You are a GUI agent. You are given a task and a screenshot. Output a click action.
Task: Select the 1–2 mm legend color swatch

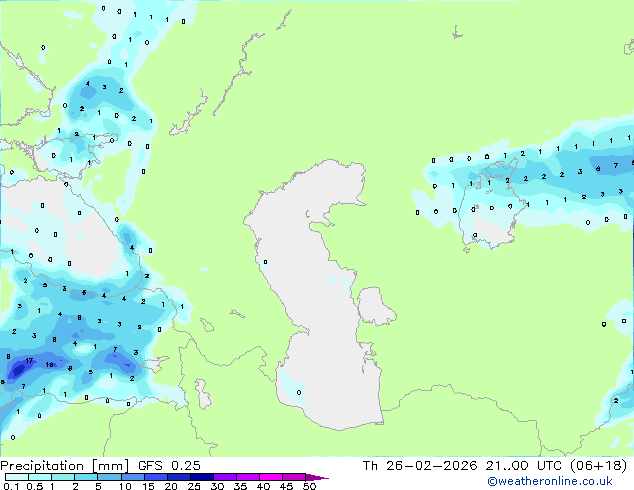point(63,477)
